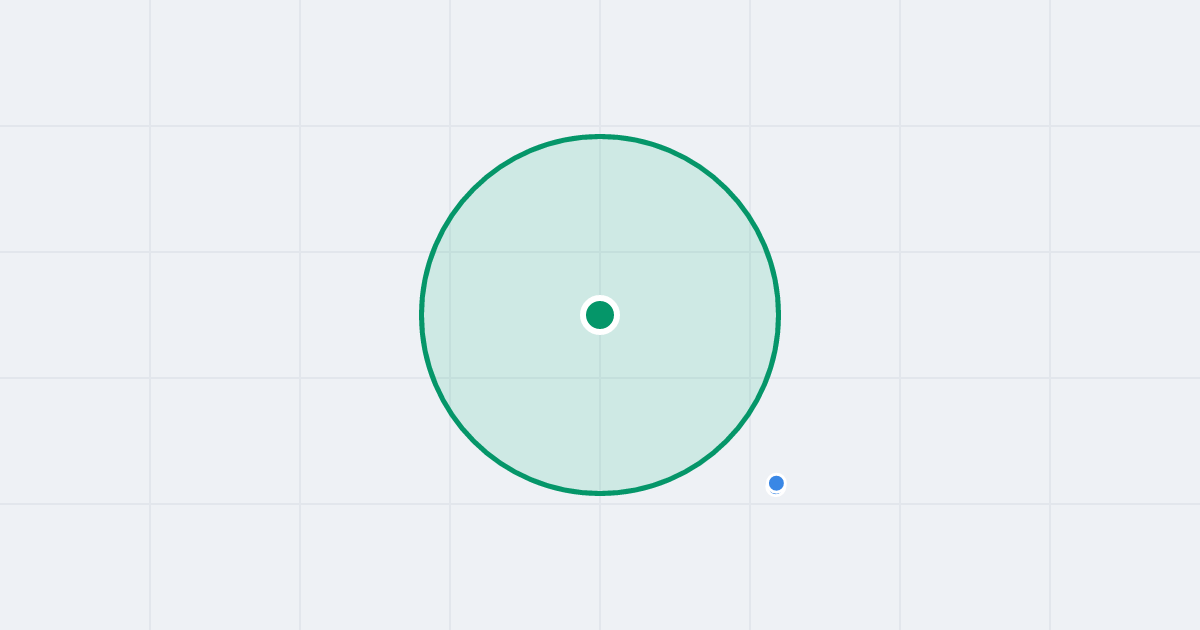Viewport: 1200px width, 630px height.
Task: Click the green center dot of circle
Action: (x=600, y=315)
